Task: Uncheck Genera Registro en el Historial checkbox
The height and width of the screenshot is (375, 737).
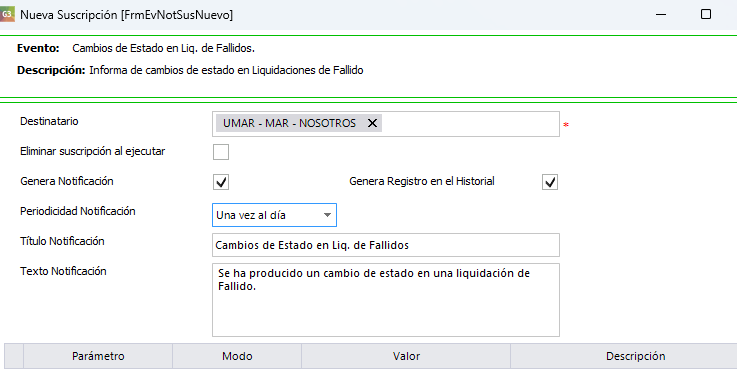Action: point(550,182)
